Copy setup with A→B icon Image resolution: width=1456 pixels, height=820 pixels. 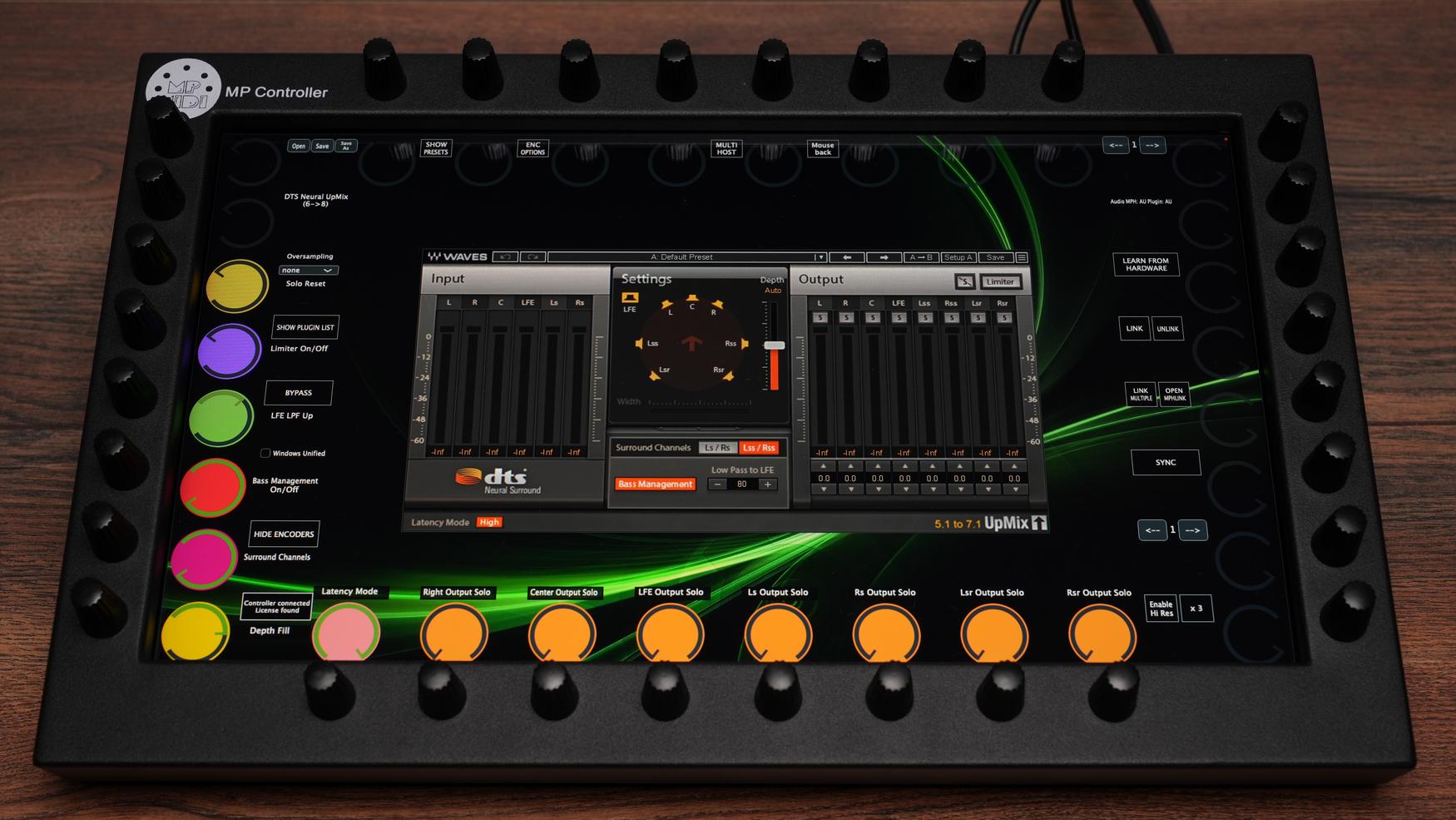(921, 257)
